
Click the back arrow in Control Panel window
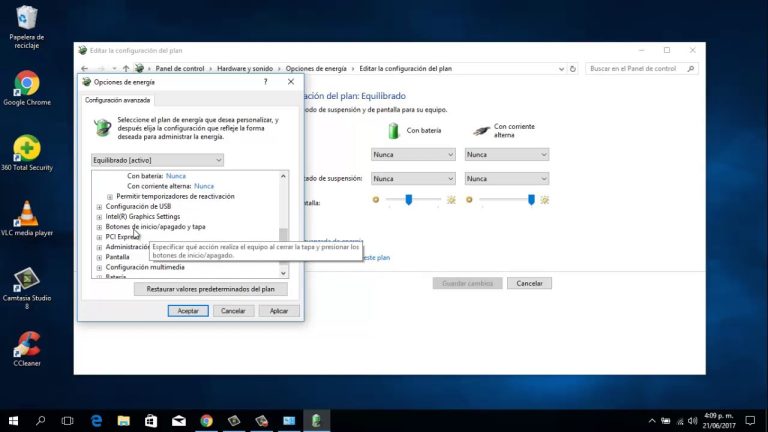(85, 69)
